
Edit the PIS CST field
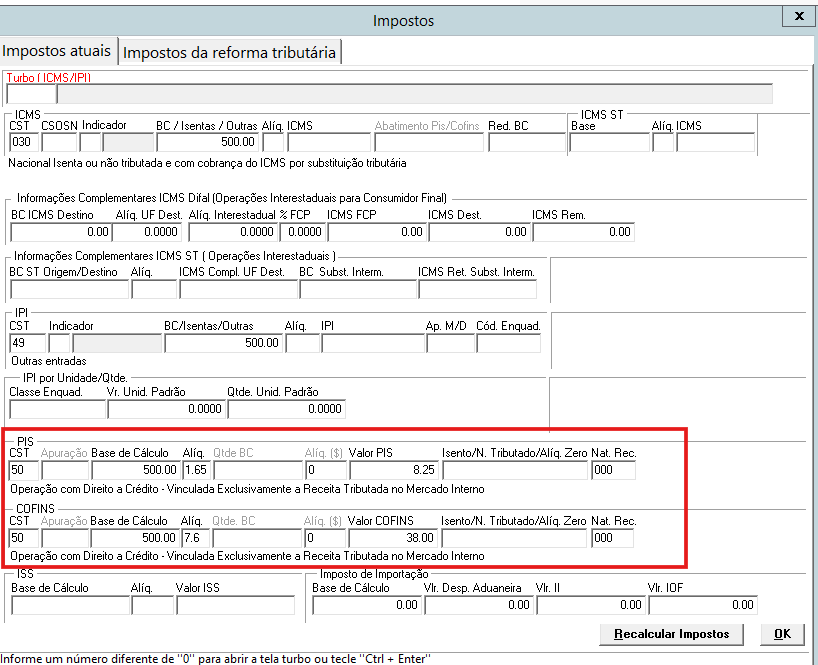23,470
